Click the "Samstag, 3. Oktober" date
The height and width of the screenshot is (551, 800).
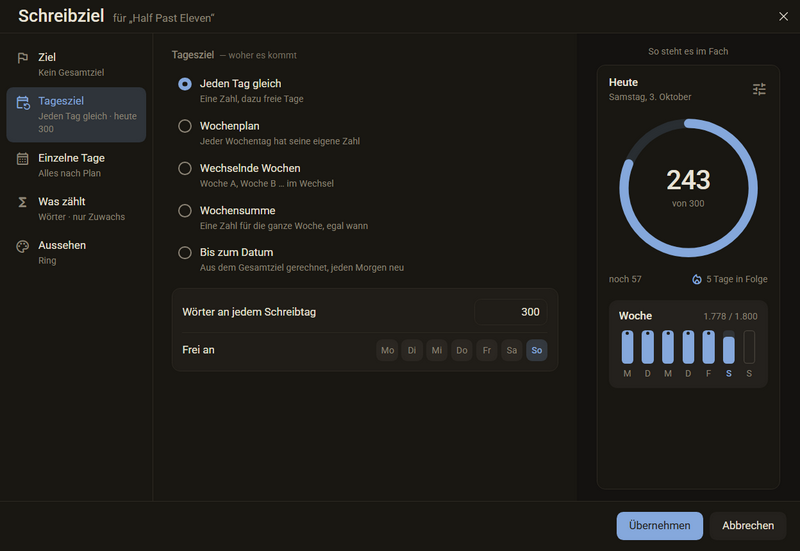pos(650,97)
